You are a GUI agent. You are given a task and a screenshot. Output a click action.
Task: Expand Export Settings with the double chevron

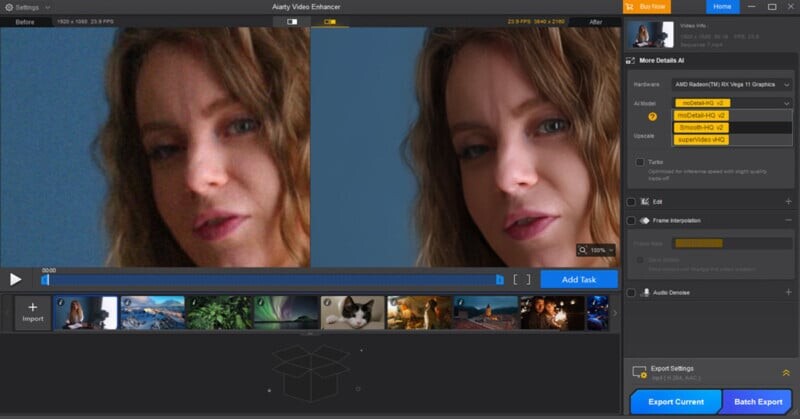(786, 372)
